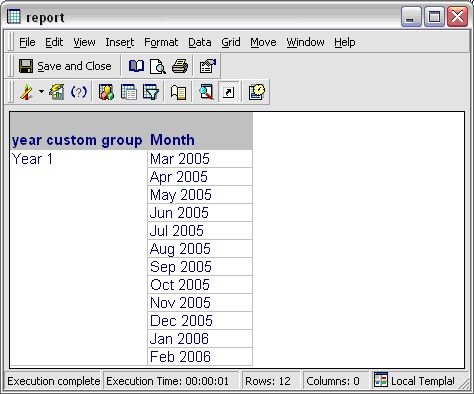Select the 'Sep 2005' cell

(x=200, y=267)
